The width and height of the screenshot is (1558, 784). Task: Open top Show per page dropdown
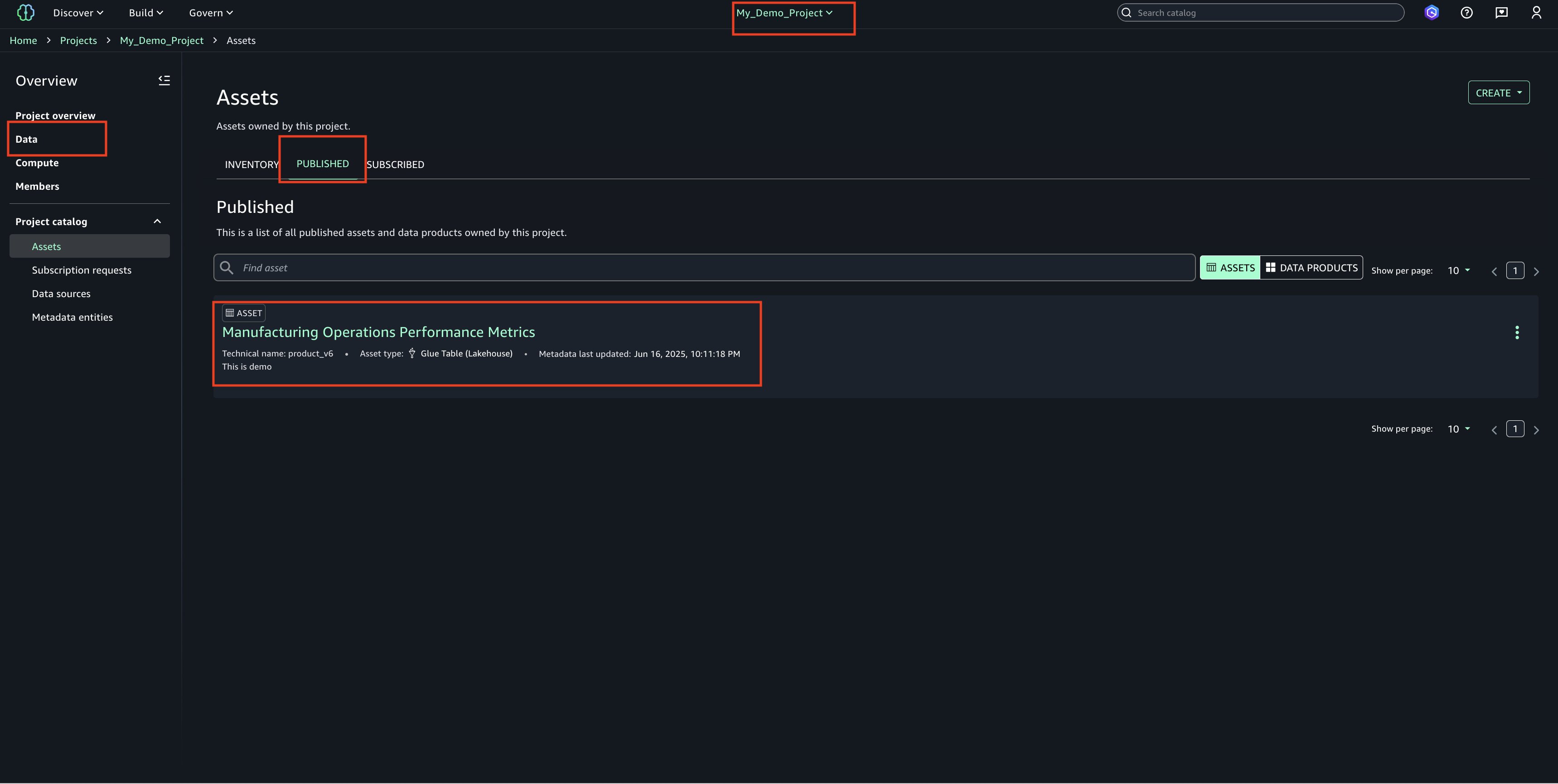tap(1458, 270)
